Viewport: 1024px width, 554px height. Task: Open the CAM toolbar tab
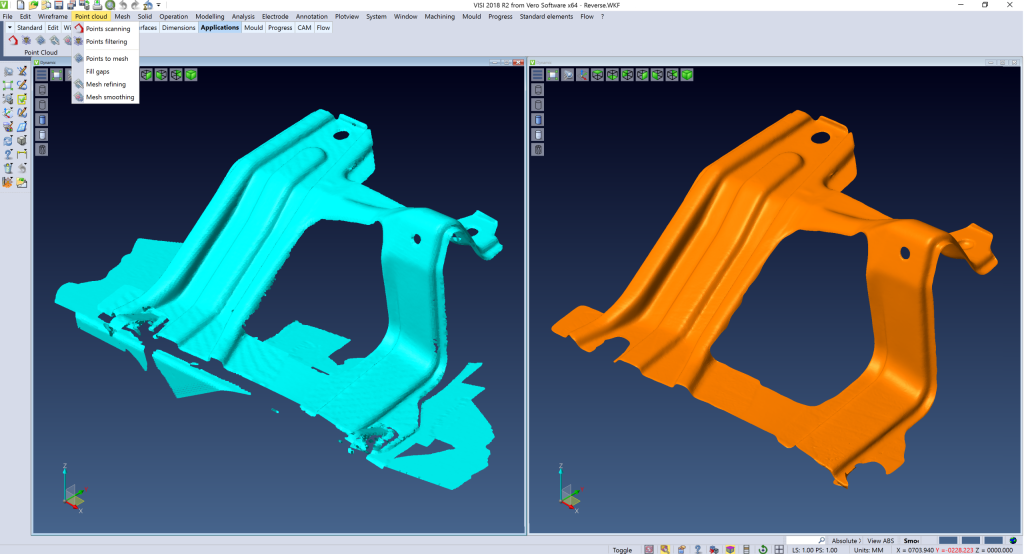pyautogui.click(x=303, y=28)
